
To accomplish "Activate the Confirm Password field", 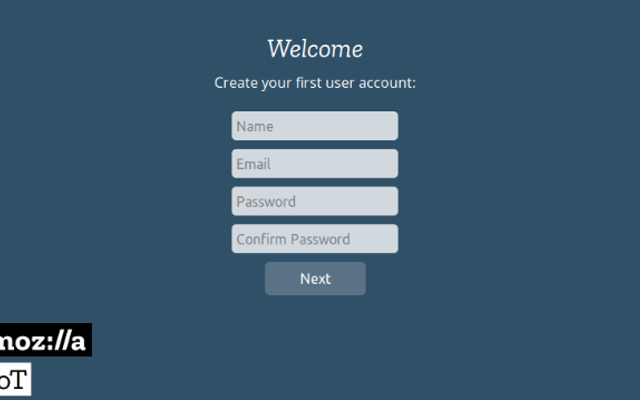I will coord(315,238).
